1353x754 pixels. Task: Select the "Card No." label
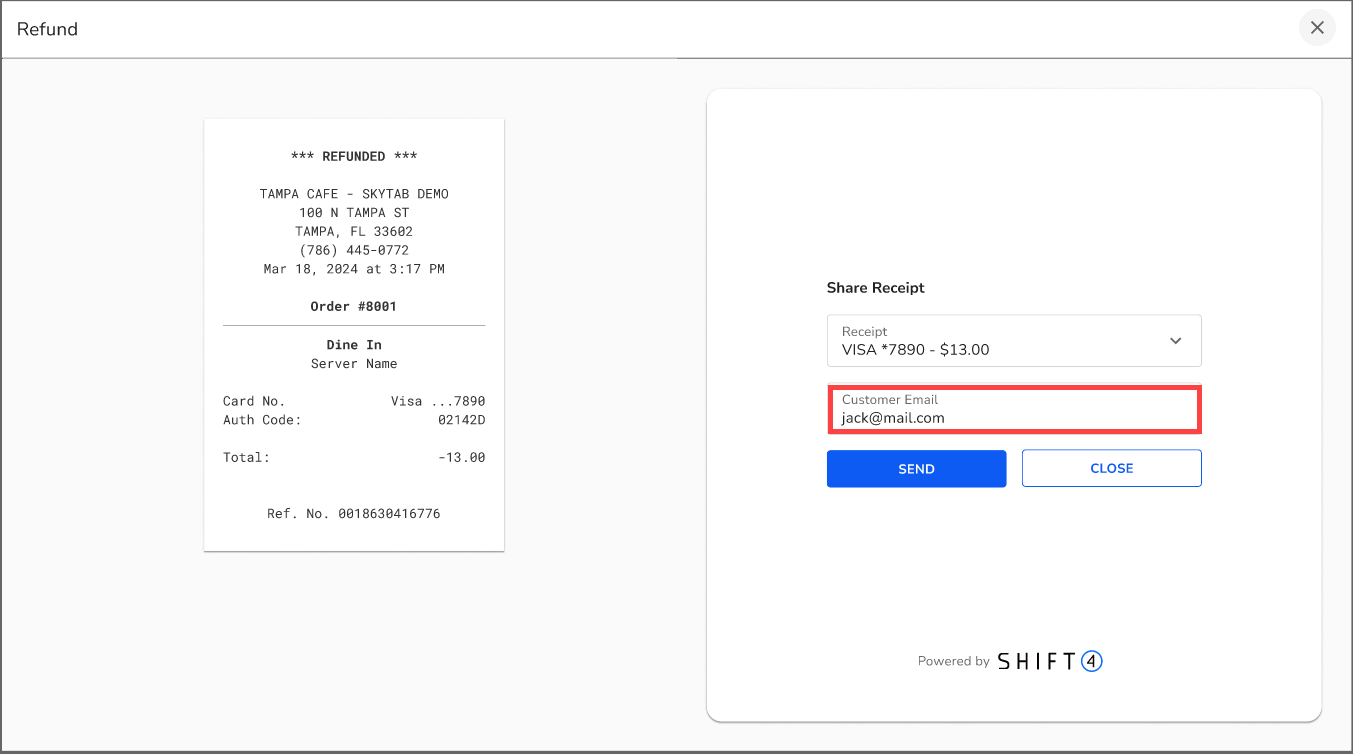point(254,401)
